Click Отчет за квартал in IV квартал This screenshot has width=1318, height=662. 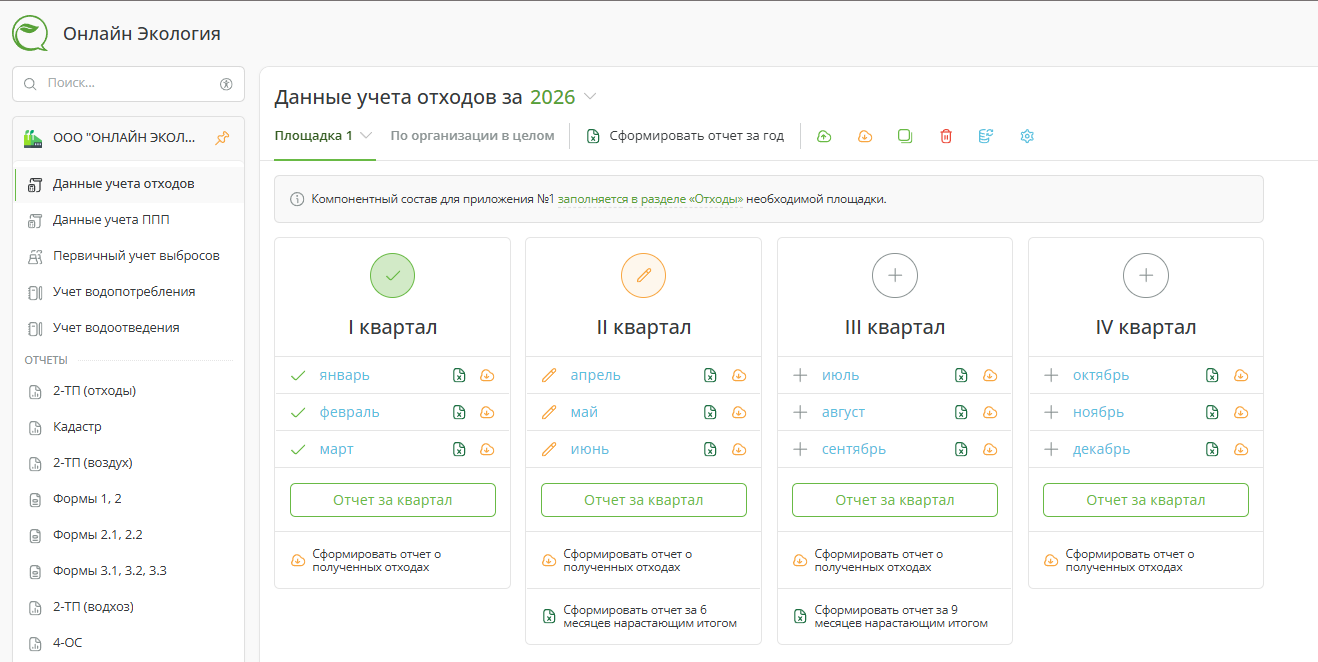[1146, 500]
